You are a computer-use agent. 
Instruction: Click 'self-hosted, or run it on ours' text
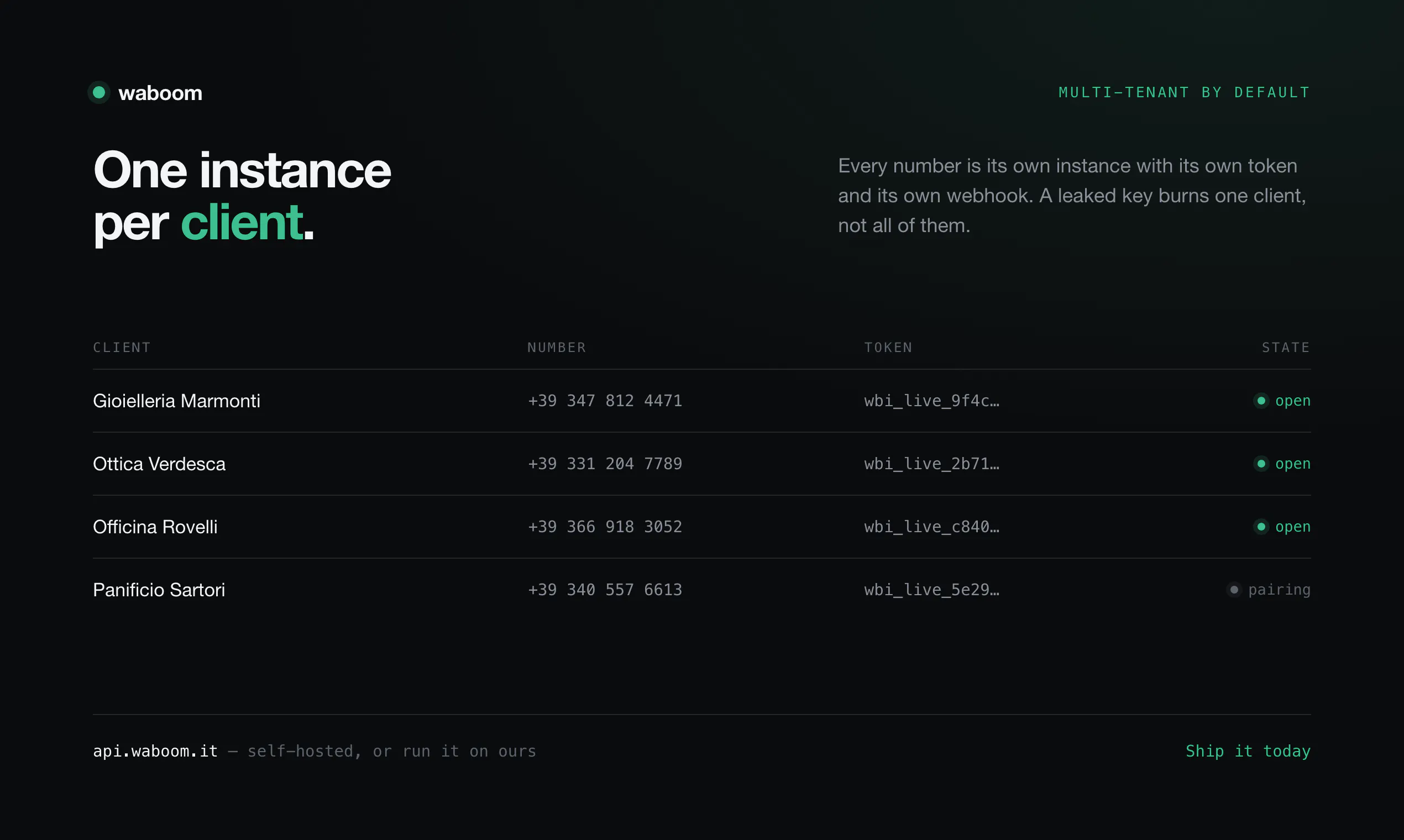pyautogui.click(x=392, y=752)
